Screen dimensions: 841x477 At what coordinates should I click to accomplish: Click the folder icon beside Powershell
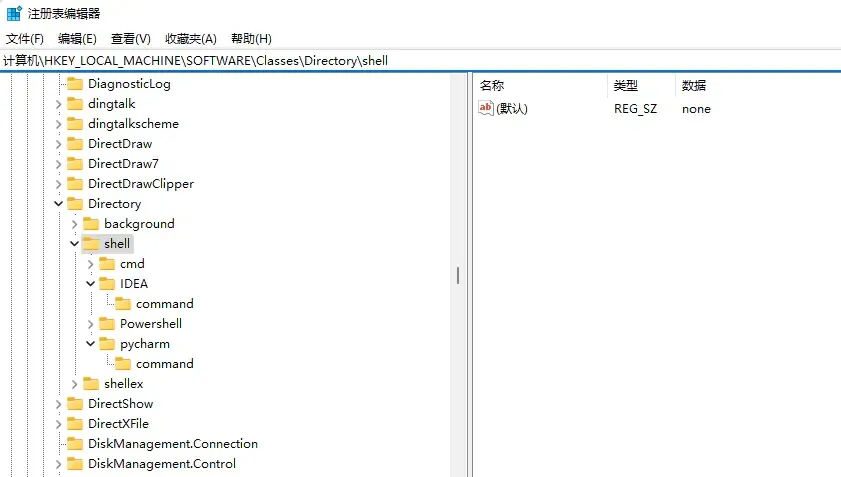click(107, 324)
